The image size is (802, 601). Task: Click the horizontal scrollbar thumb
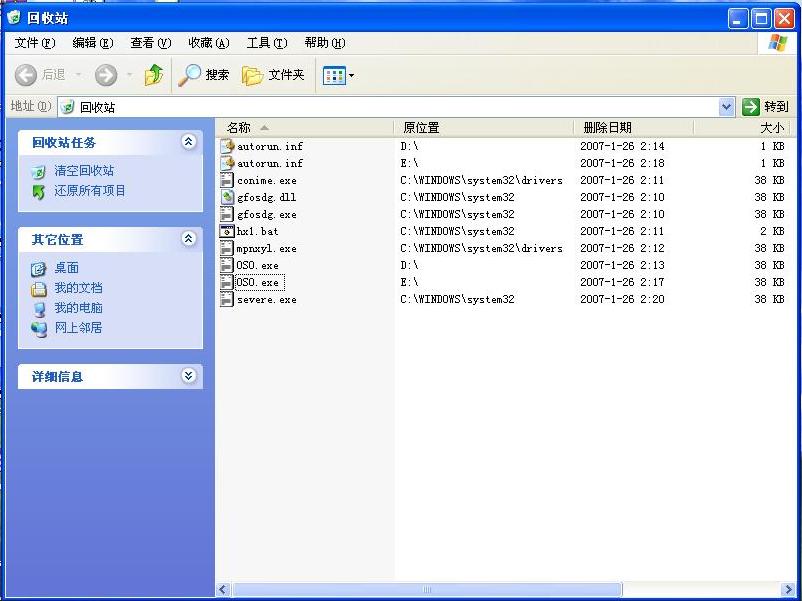pyautogui.click(x=427, y=589)
